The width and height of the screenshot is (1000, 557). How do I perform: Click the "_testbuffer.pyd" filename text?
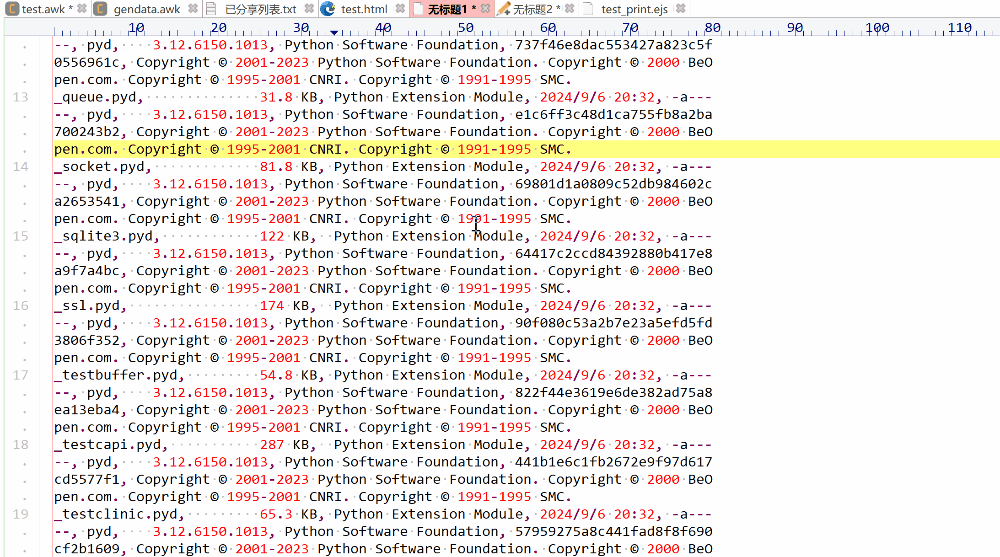[115, 375]
